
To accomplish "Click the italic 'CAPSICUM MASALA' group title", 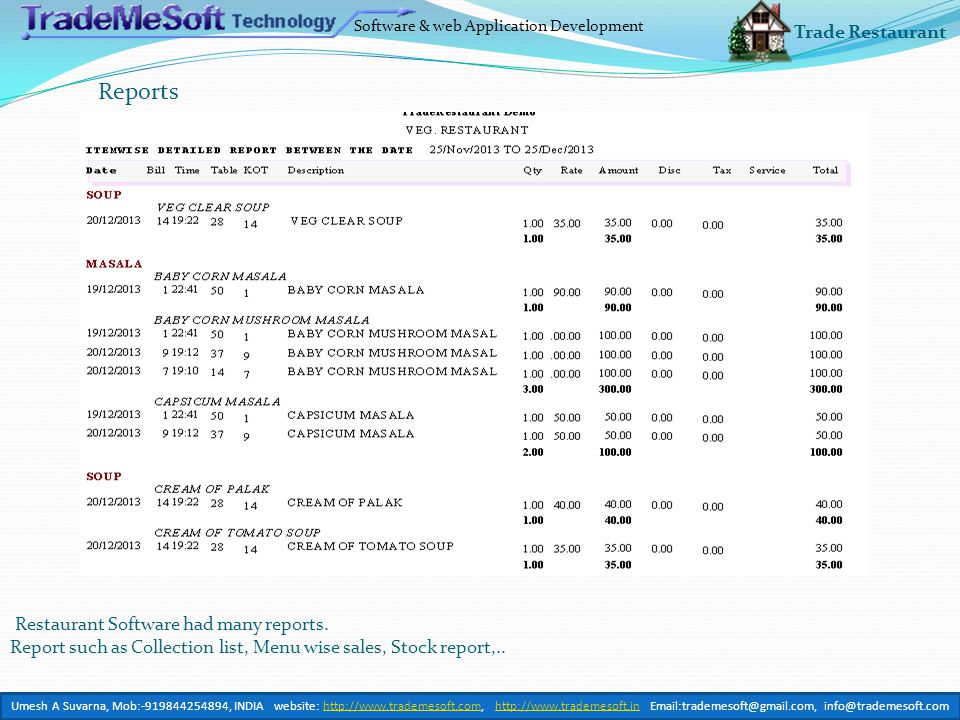I will [217, 401].
